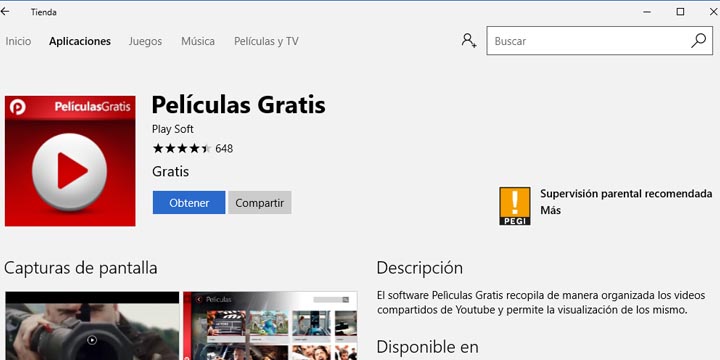Click the Tienda window title
Image resolution: width=720 pixels, height=360 pixels.
click(44, 12)
